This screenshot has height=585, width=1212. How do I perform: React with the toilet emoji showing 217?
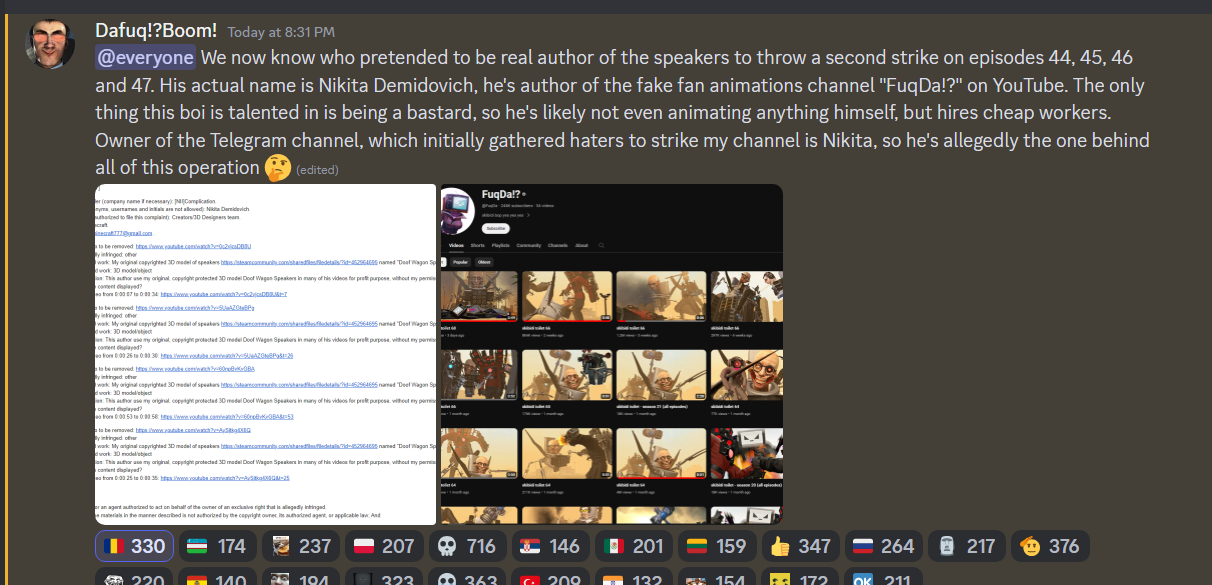pos(967,546)
